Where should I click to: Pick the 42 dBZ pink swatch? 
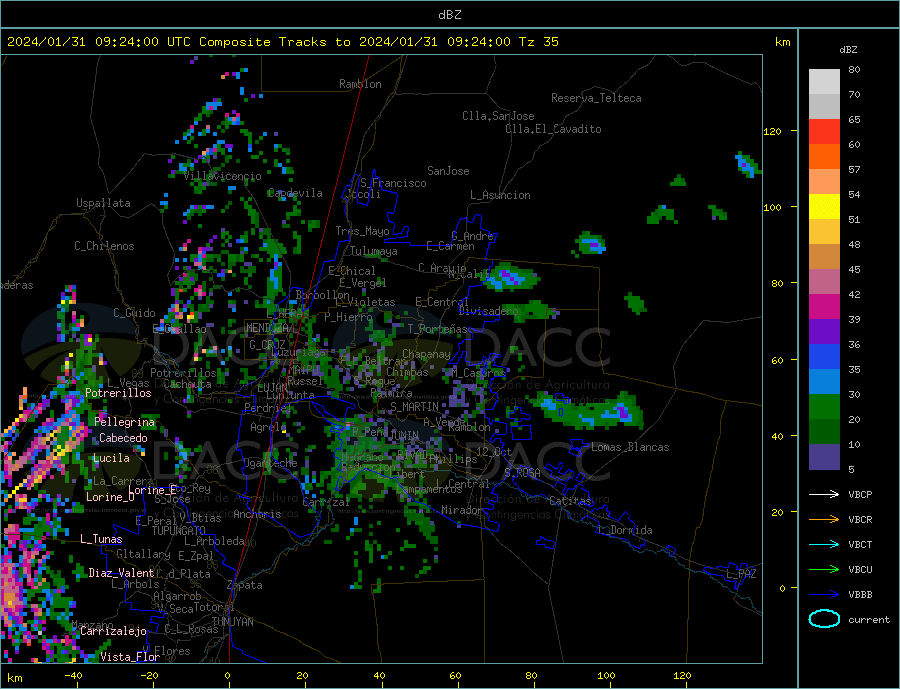pyautogui.click(x=824, y=281)
